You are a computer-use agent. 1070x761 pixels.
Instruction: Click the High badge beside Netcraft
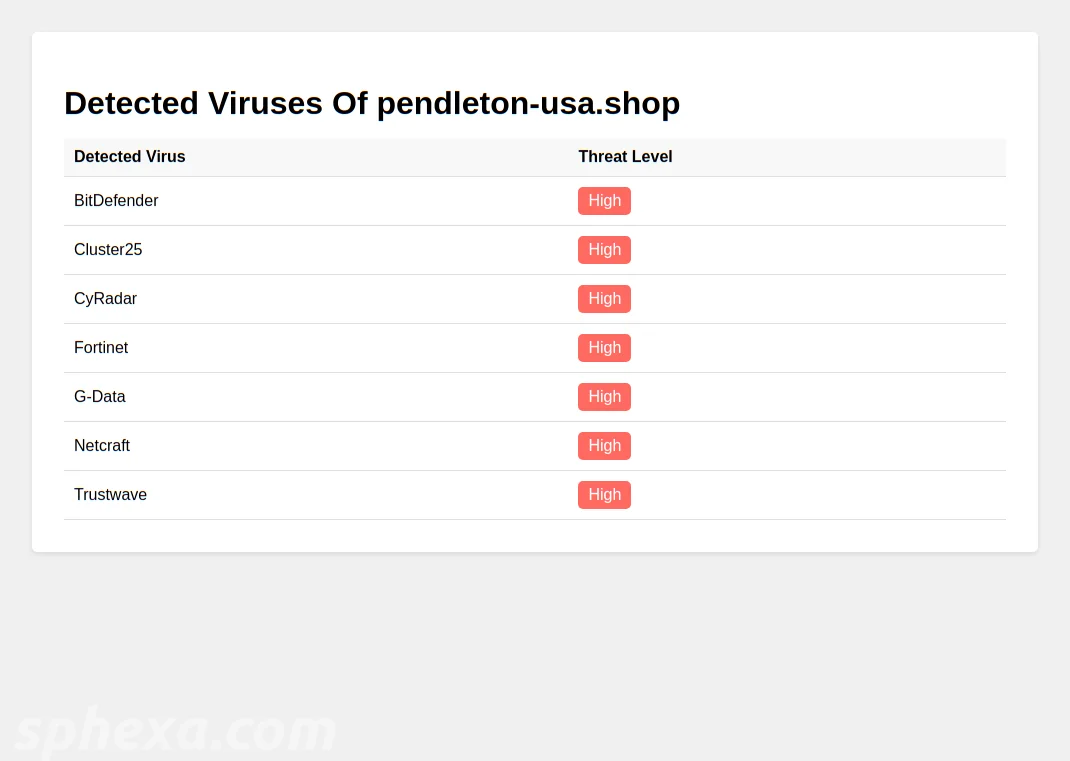604,446
